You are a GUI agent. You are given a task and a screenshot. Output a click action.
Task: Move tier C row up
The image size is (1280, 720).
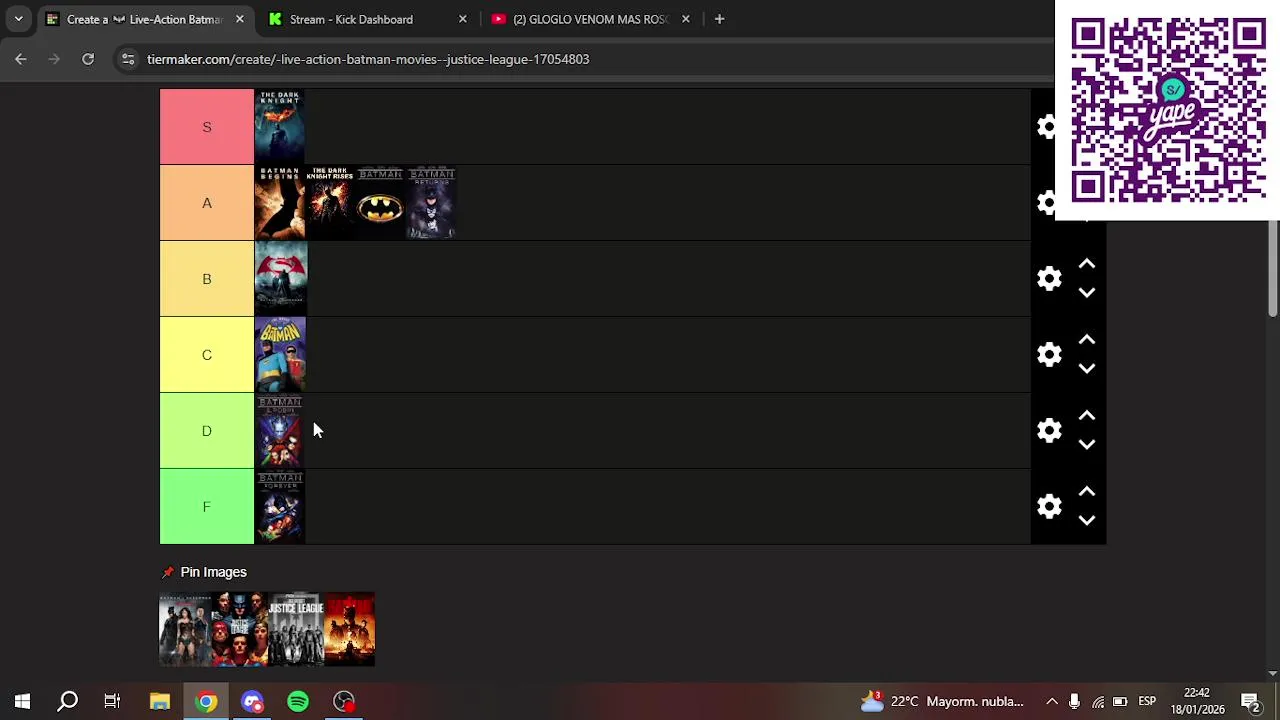1087,341
